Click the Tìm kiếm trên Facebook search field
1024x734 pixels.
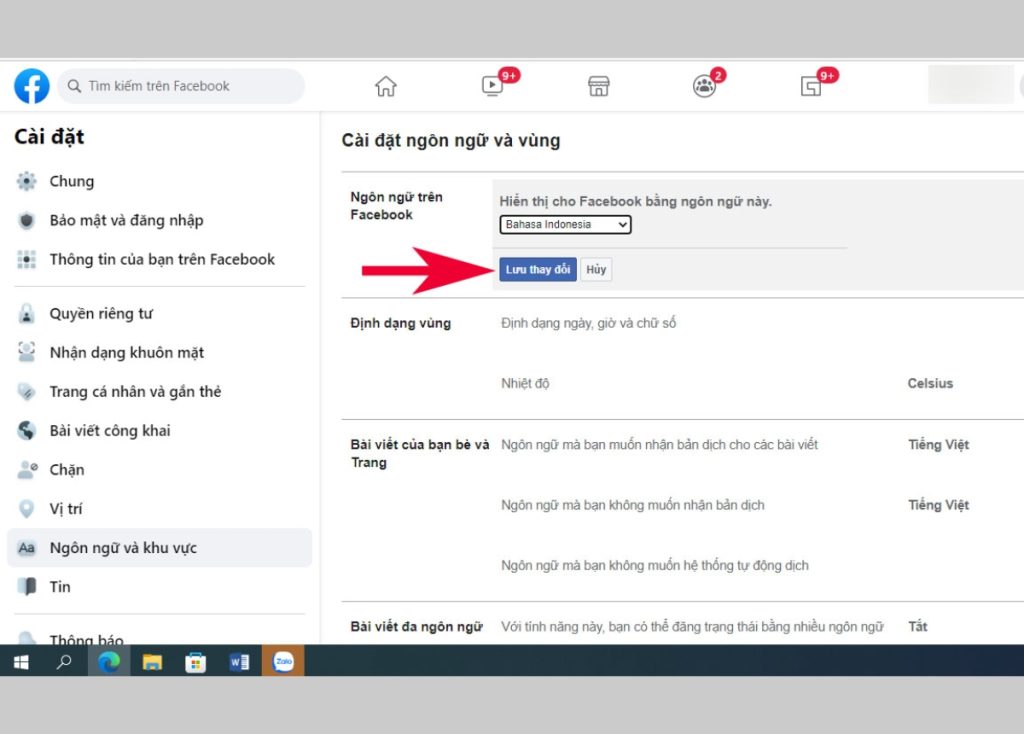181,86
